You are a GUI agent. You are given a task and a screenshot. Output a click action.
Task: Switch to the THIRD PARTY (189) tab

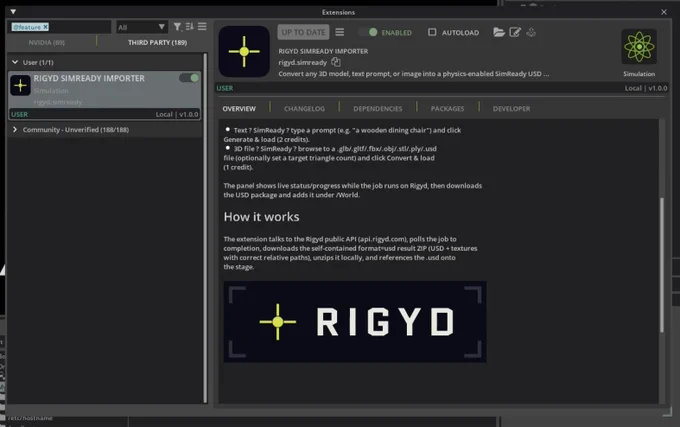(x=157, y=42)
